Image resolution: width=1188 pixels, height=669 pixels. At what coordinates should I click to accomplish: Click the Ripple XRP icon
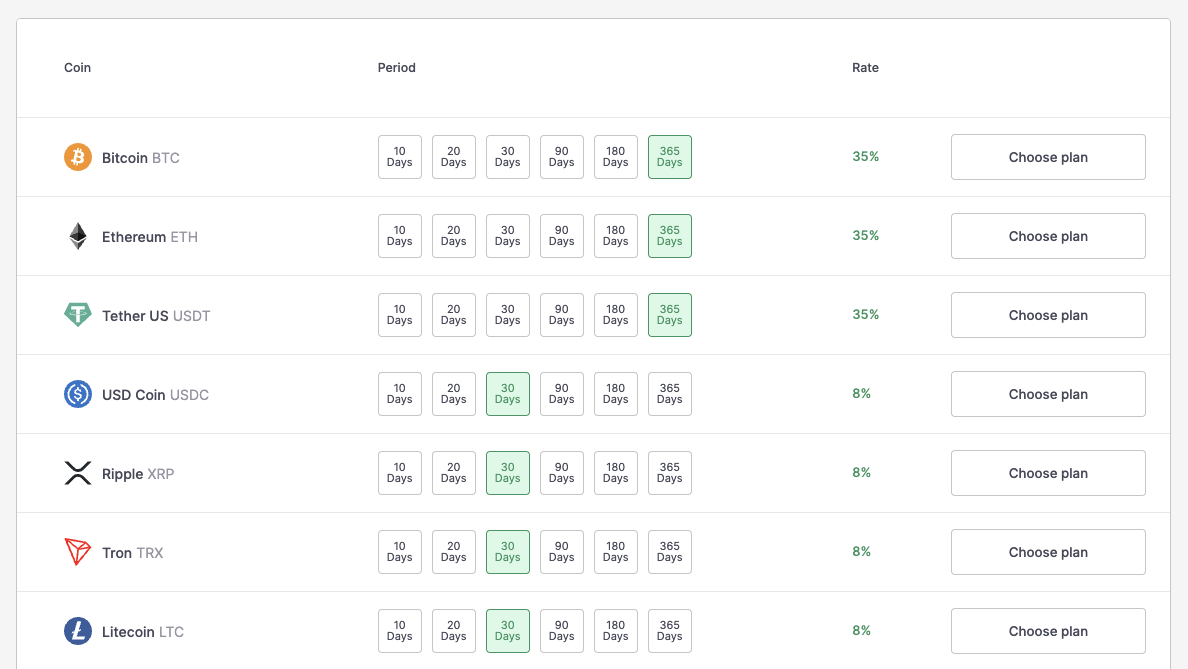click(x=78, y=473)
